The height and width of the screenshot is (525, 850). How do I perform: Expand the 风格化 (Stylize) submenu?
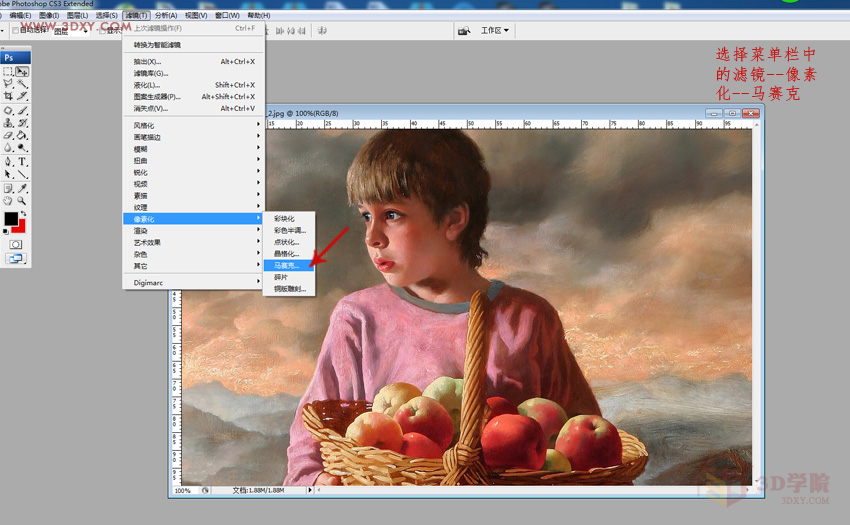point(144,125)
